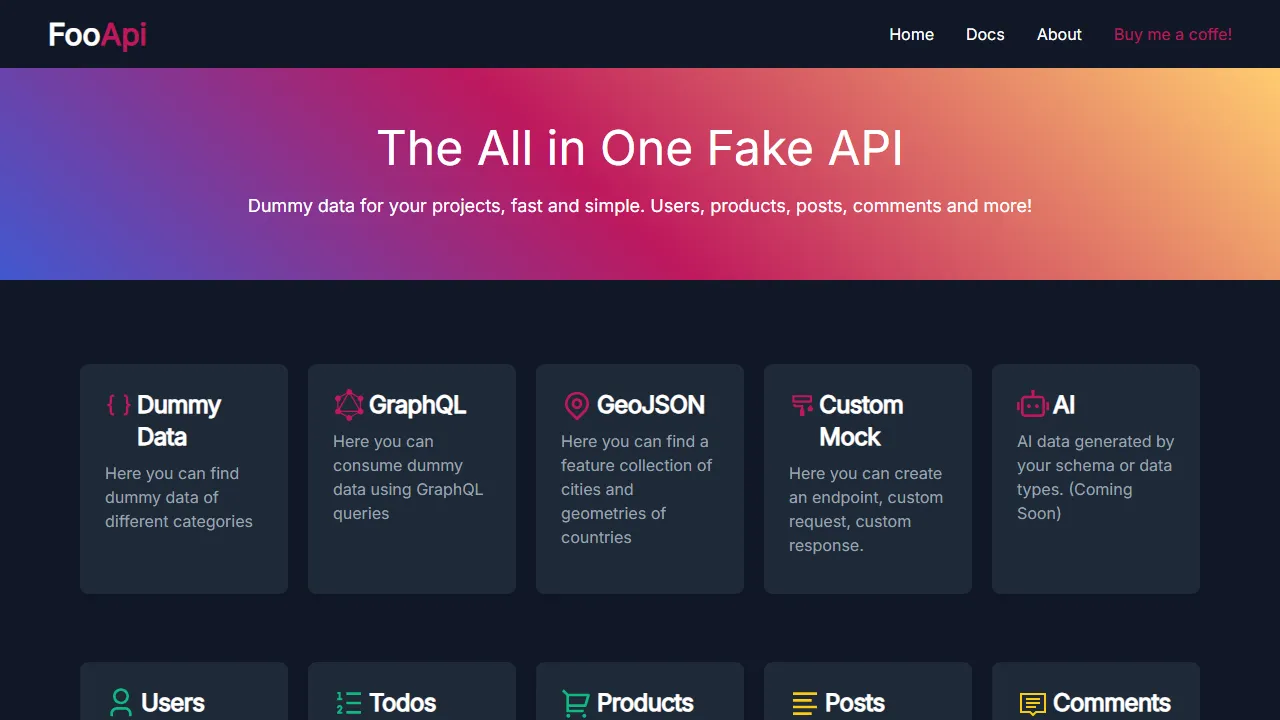The width and height of the screenshot is (1280, 720).
Task: Click the AI robot icon
Action: coord(1031,405)
